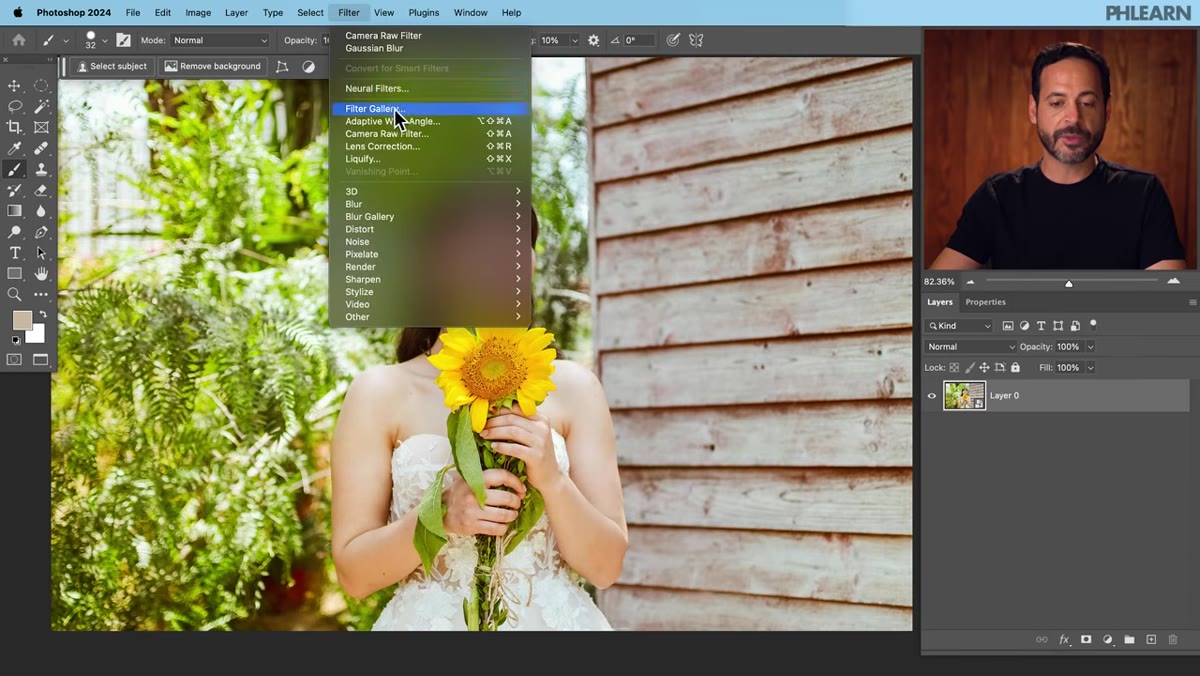The image size is (1200, 676).
Task: Click Remove background button
Action: click(213, 66)
